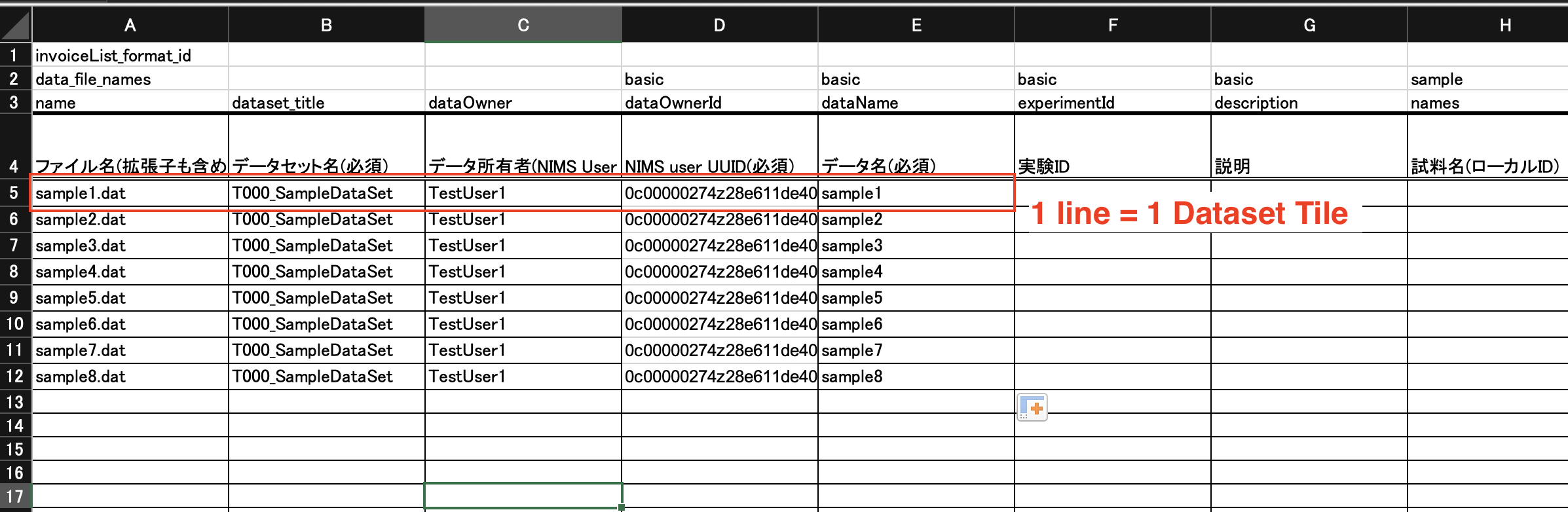Click the red '1 line = 1 Dataset Tile' annotation
Image resolution: width=1568 pixels, height=512 pixels.
1188,213
